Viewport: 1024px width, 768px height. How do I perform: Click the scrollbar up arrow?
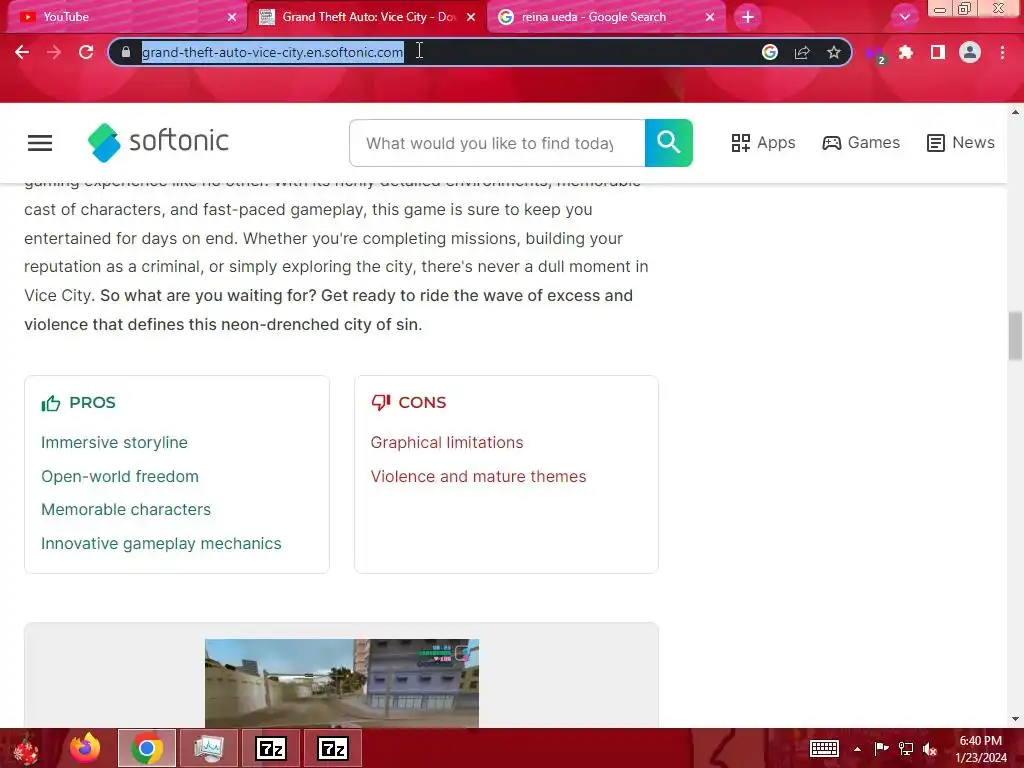pos(1015,112)
